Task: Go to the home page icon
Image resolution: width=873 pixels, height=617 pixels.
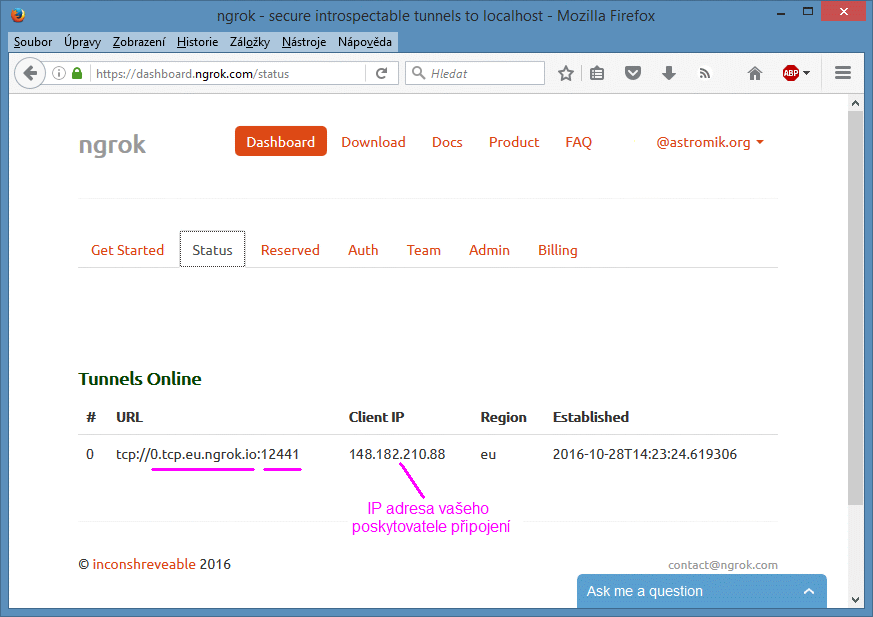Action: point(754,73)
